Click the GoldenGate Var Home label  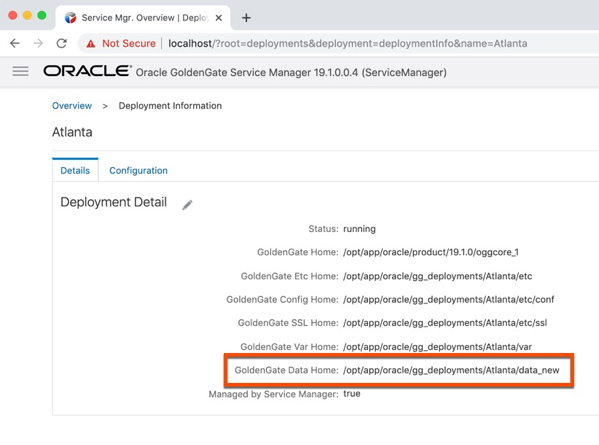[x=289, y=347]
